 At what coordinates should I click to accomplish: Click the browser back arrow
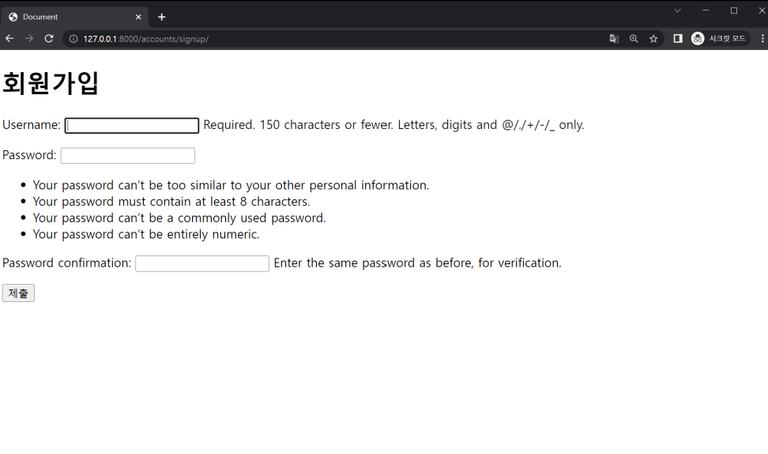pyautogui.click(x=10, y=39)
